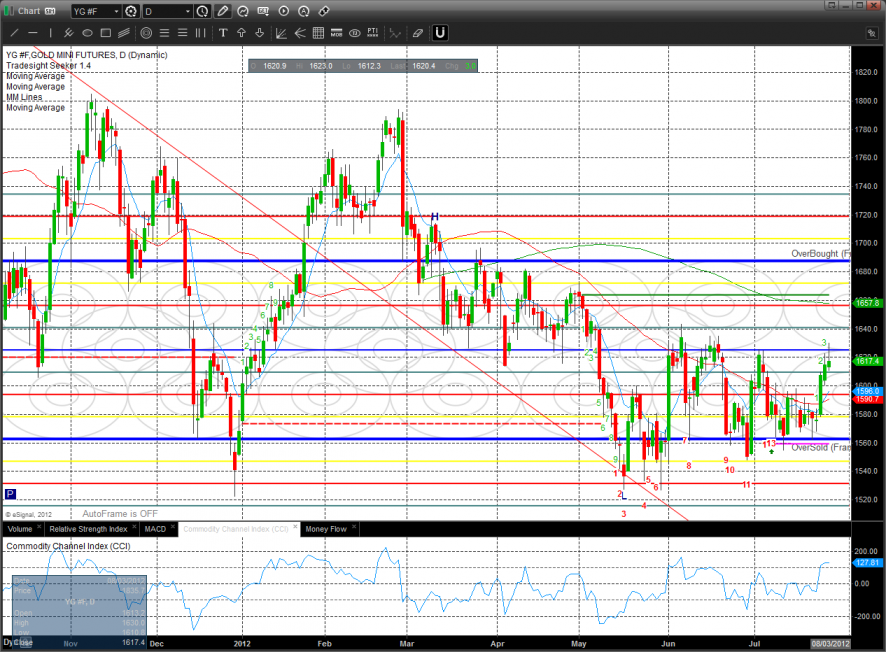This screenshot has height=652, width=886.
Task: Choose the rectangle drawing tool
Action: (108, 33)
